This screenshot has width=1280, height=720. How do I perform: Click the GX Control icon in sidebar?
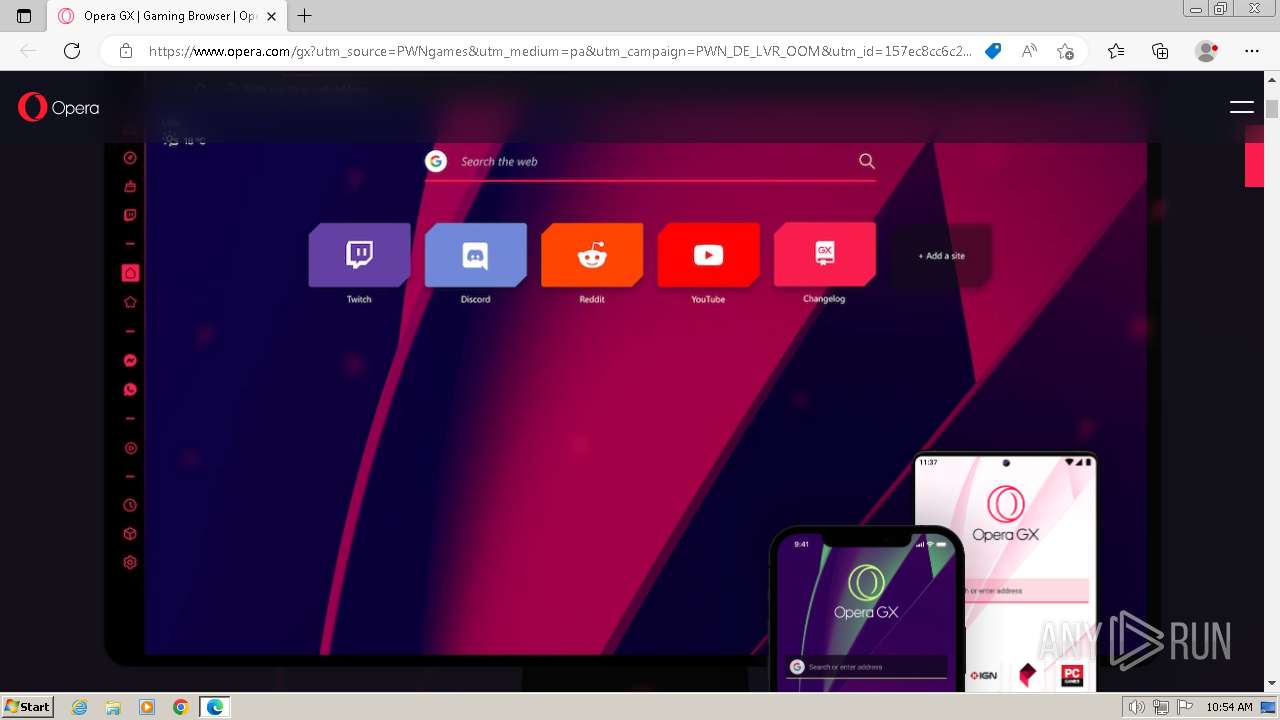130,157
